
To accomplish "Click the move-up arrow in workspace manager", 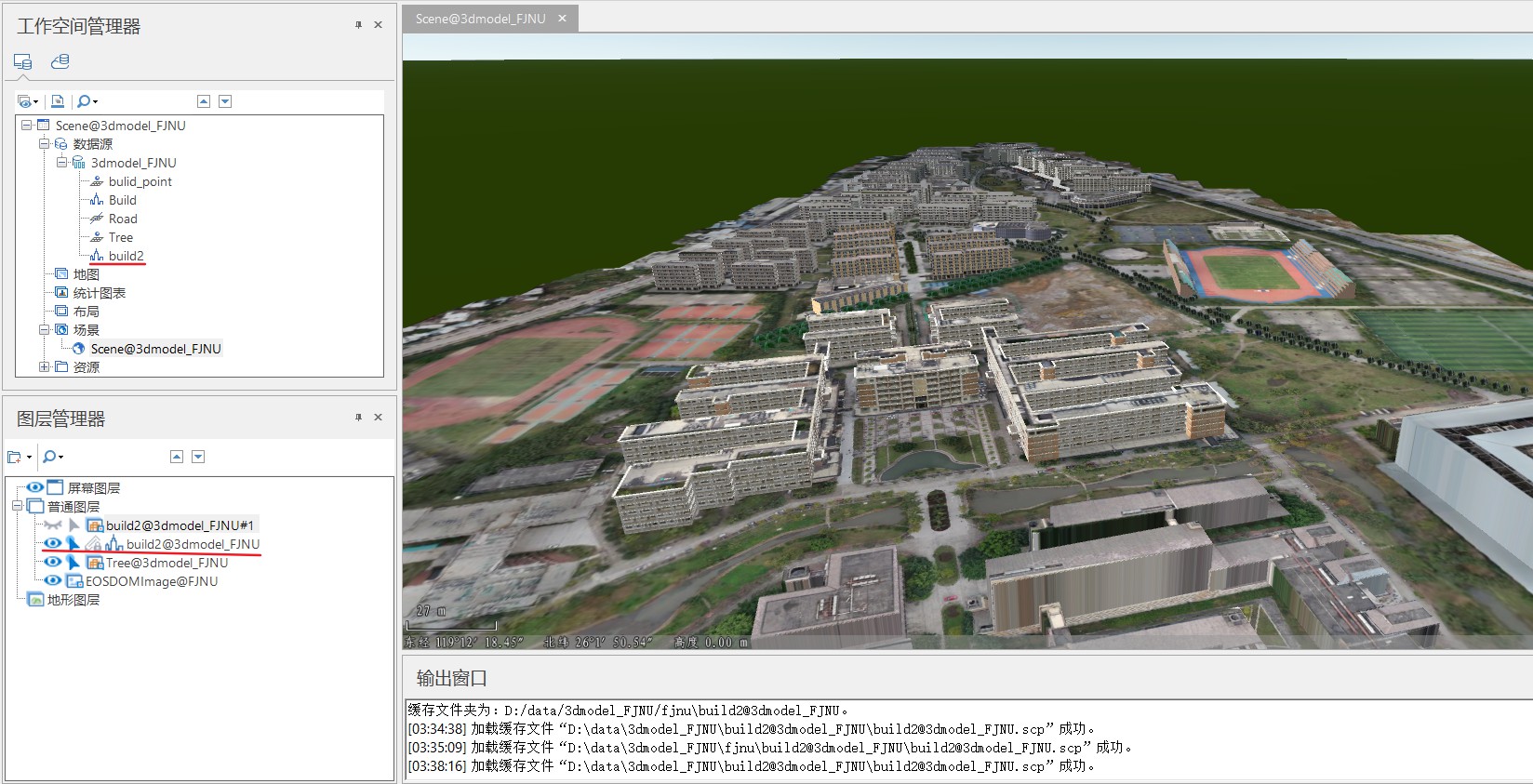I will click(204, 101).
